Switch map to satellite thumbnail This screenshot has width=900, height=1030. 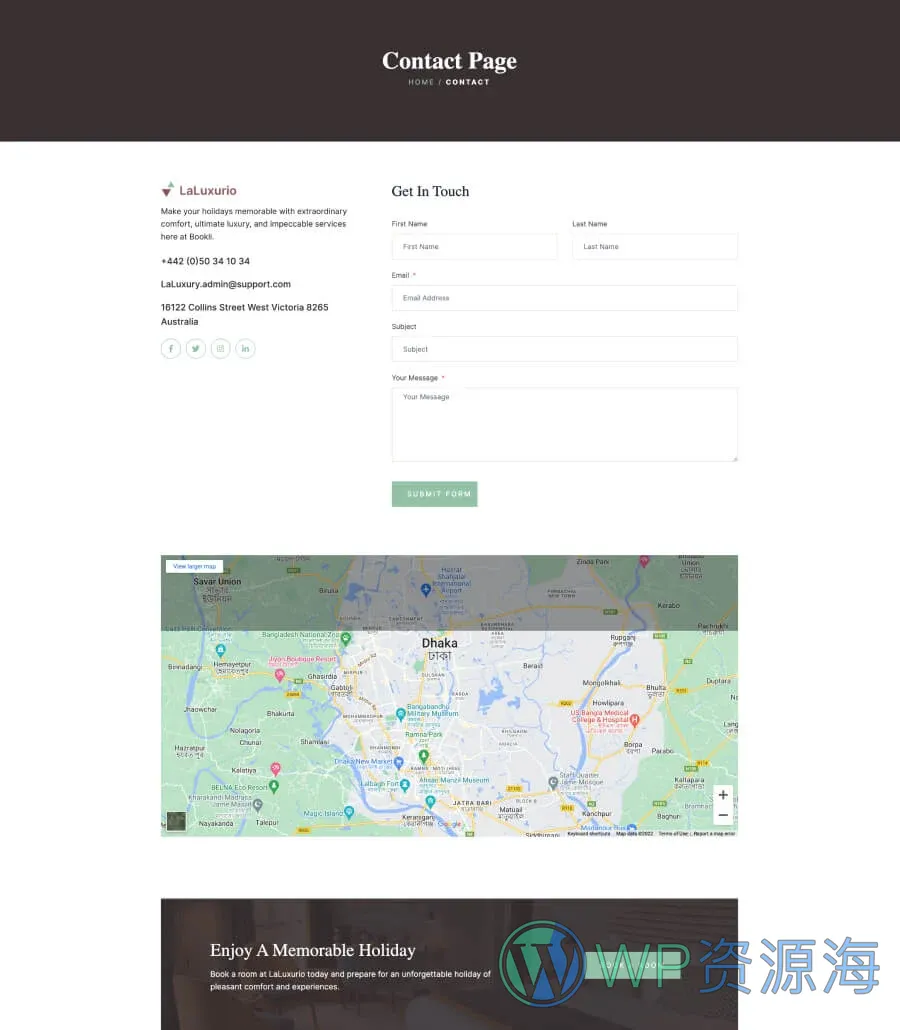pos(176,820)
